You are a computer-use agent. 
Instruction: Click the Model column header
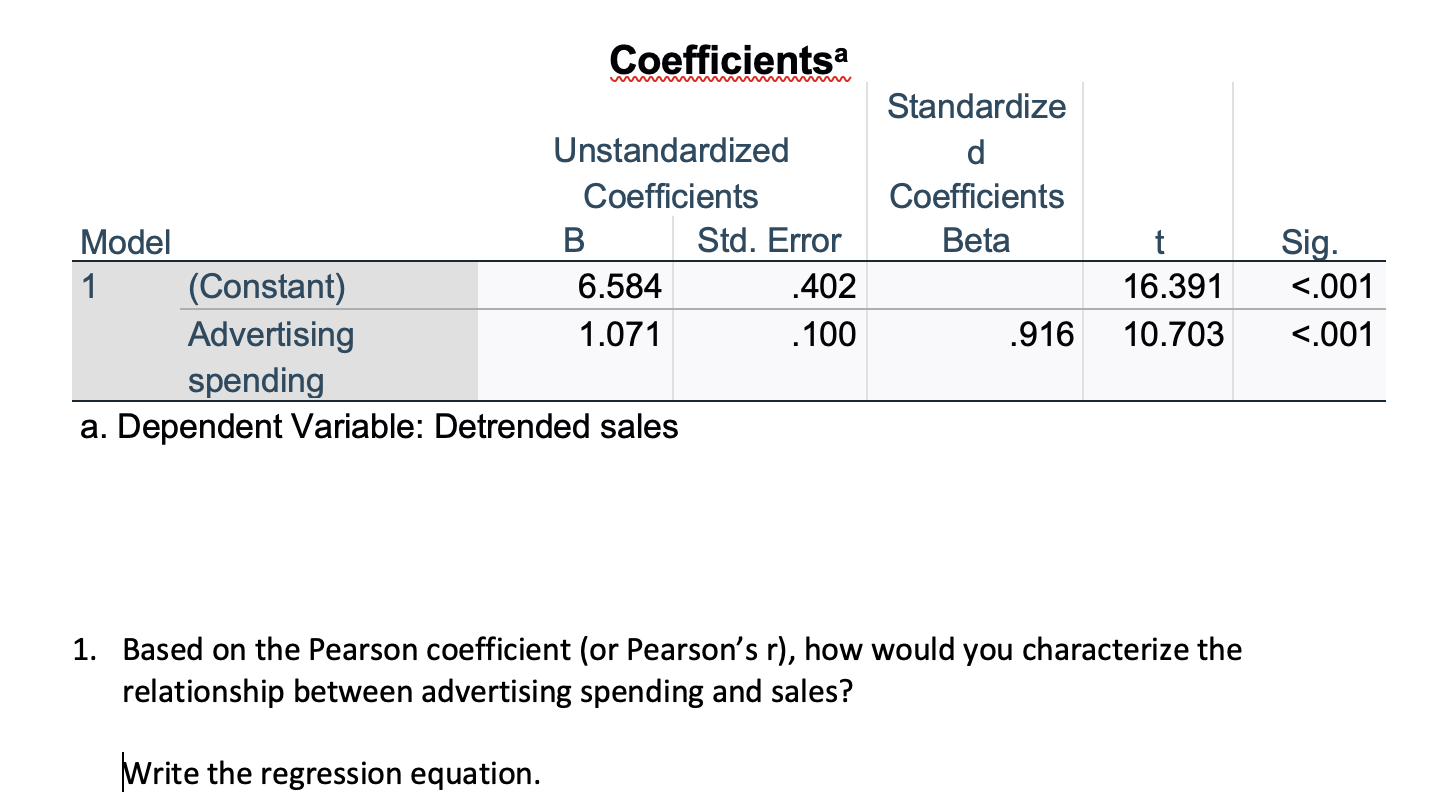click(126, 241)
